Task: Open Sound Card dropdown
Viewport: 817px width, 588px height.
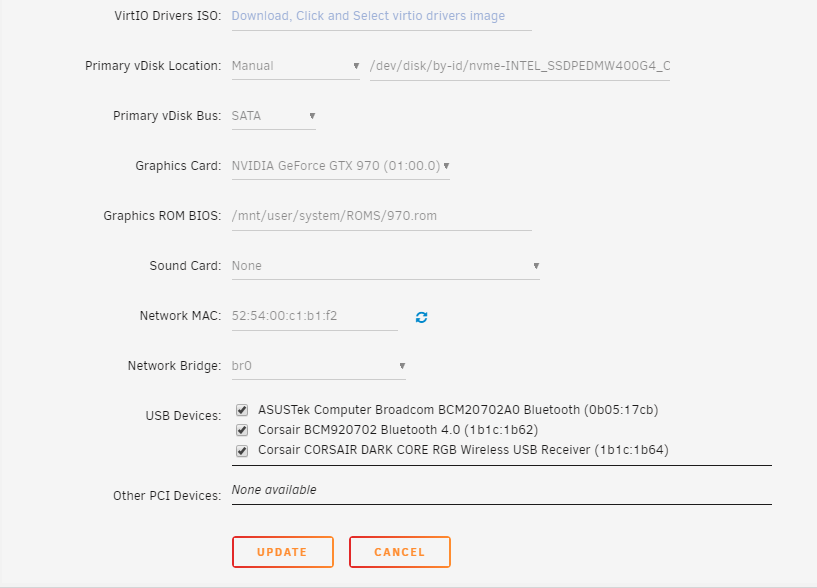Action: (386, 266)
